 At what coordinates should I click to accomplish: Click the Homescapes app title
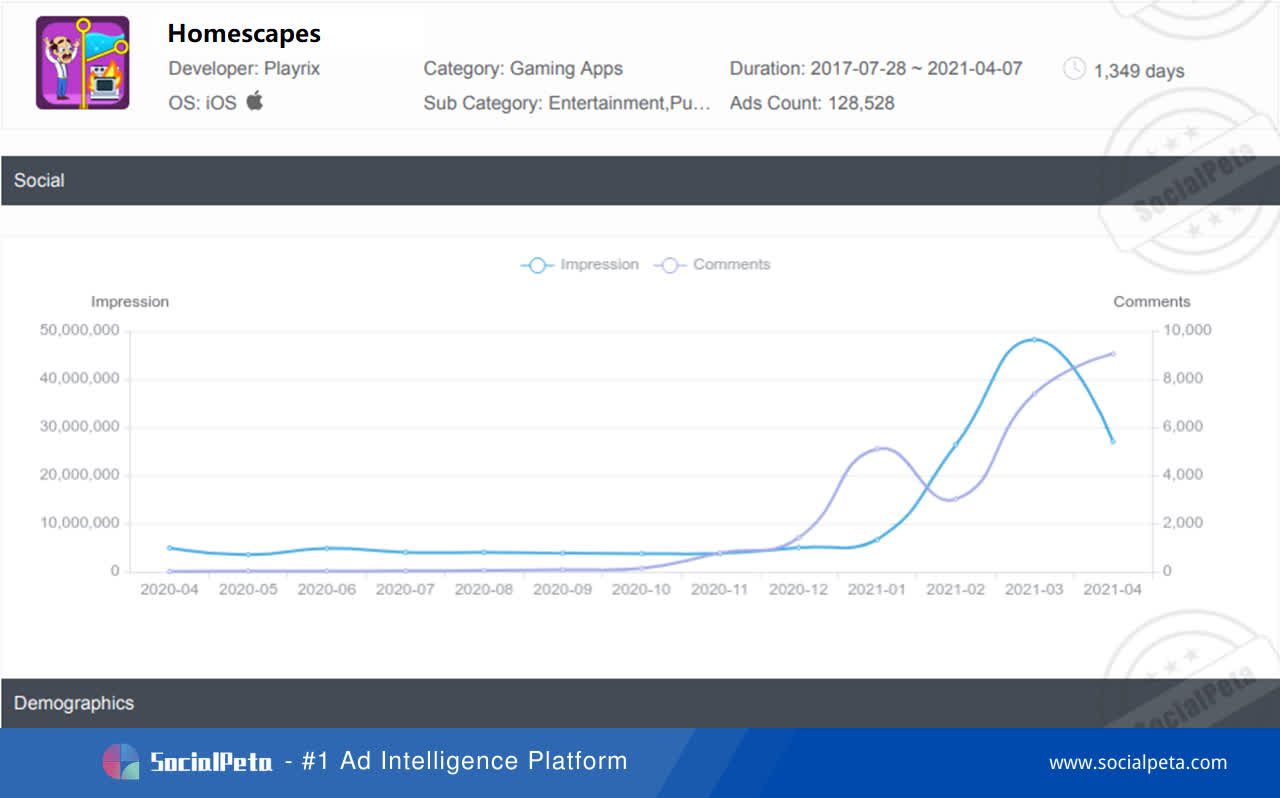(x=244, y=33)
